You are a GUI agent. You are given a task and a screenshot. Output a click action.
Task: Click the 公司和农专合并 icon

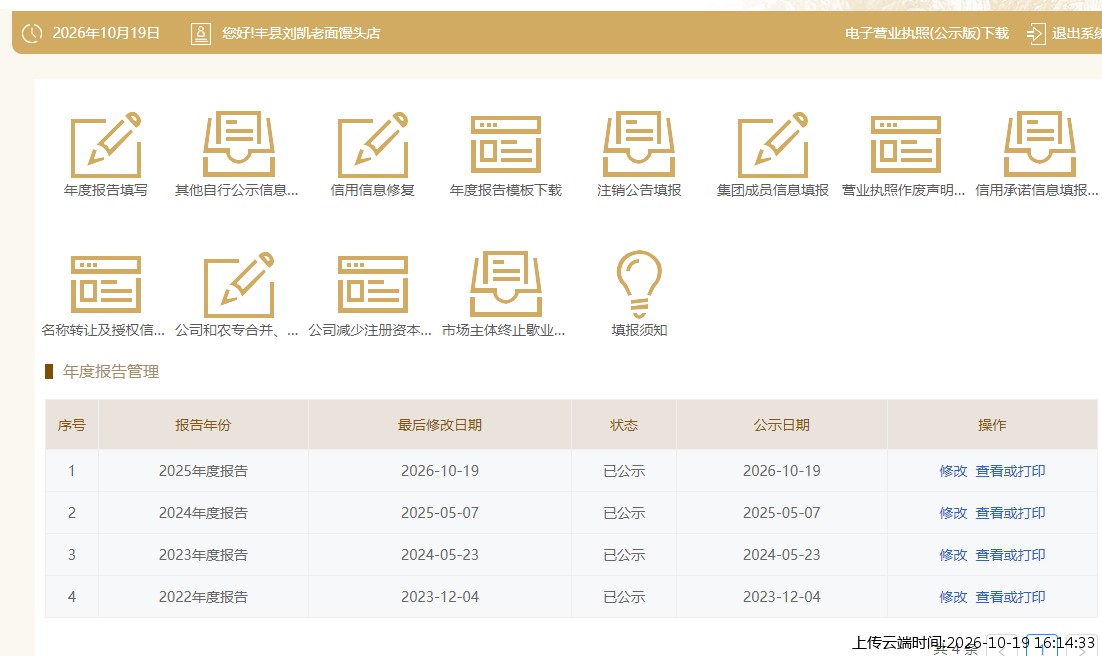click(x=239, y=285)
